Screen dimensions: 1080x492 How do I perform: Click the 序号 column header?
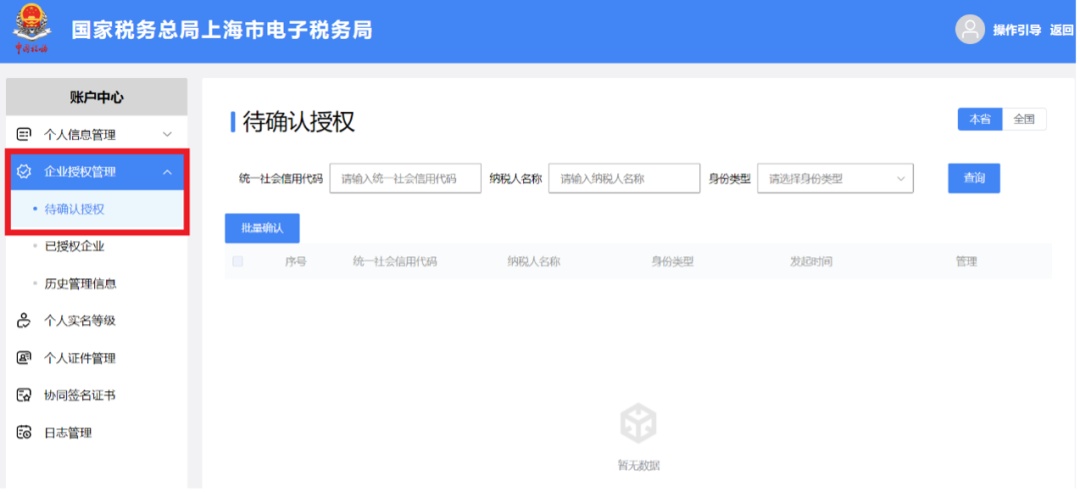(x=295, y=261)
